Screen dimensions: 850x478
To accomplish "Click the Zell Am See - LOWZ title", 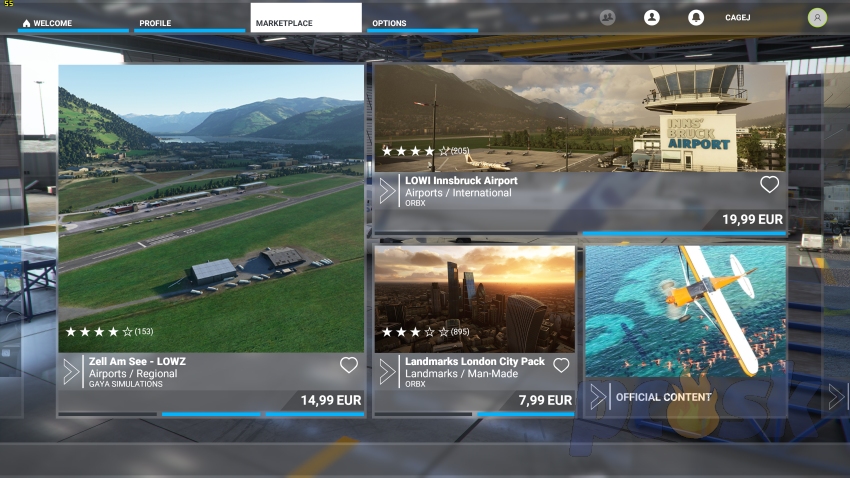I will [137, 361].
